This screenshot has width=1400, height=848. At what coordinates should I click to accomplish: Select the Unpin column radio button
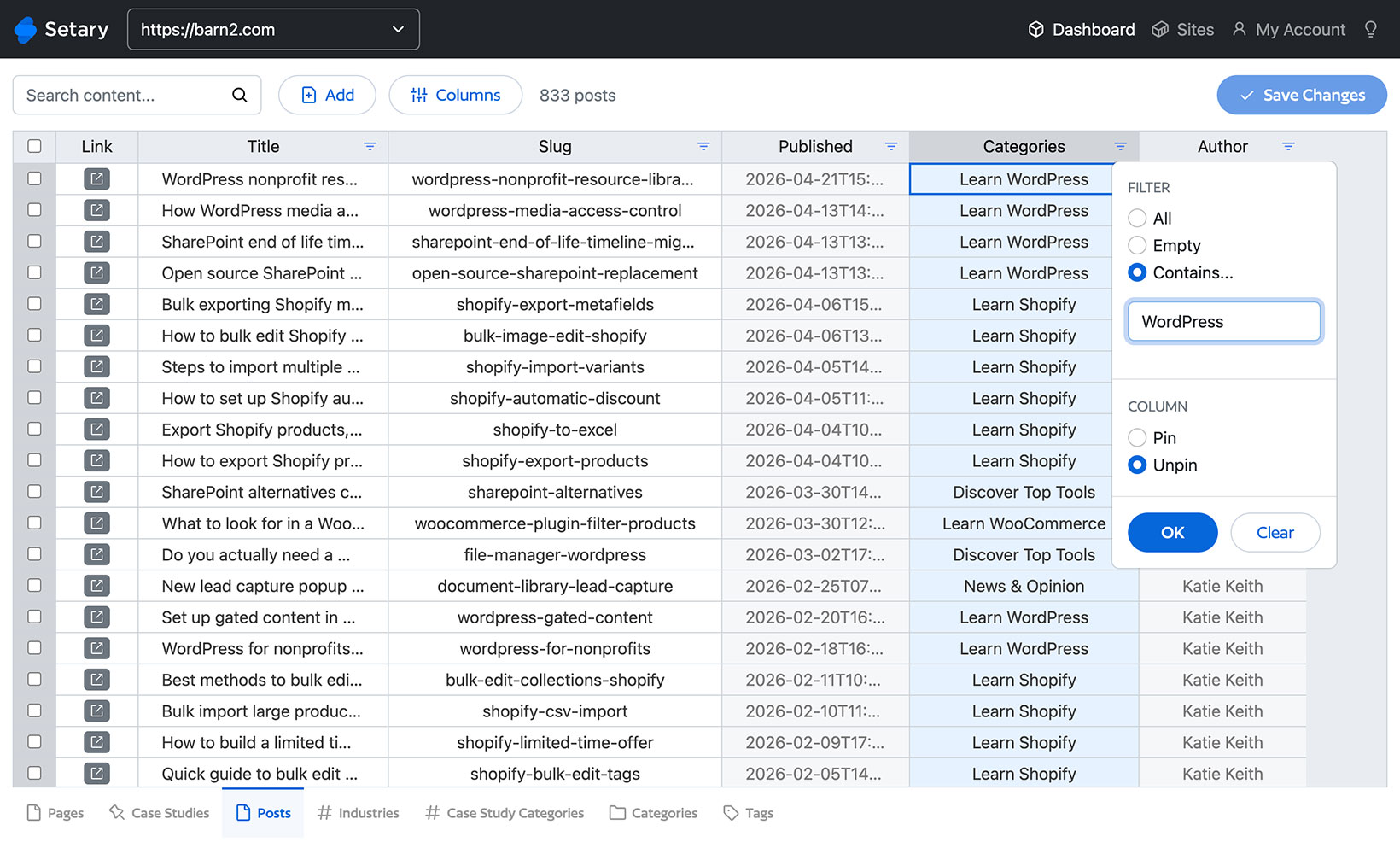point(1137,465)
